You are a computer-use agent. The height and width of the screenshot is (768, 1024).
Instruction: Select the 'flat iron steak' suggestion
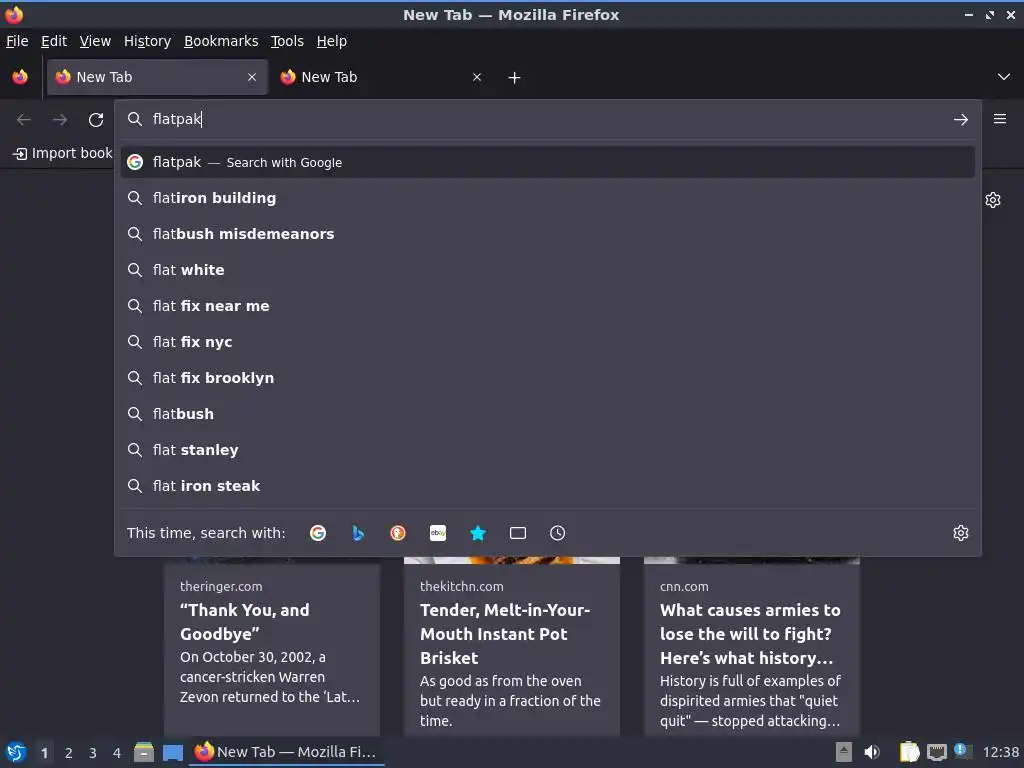(x=547, y=485)
